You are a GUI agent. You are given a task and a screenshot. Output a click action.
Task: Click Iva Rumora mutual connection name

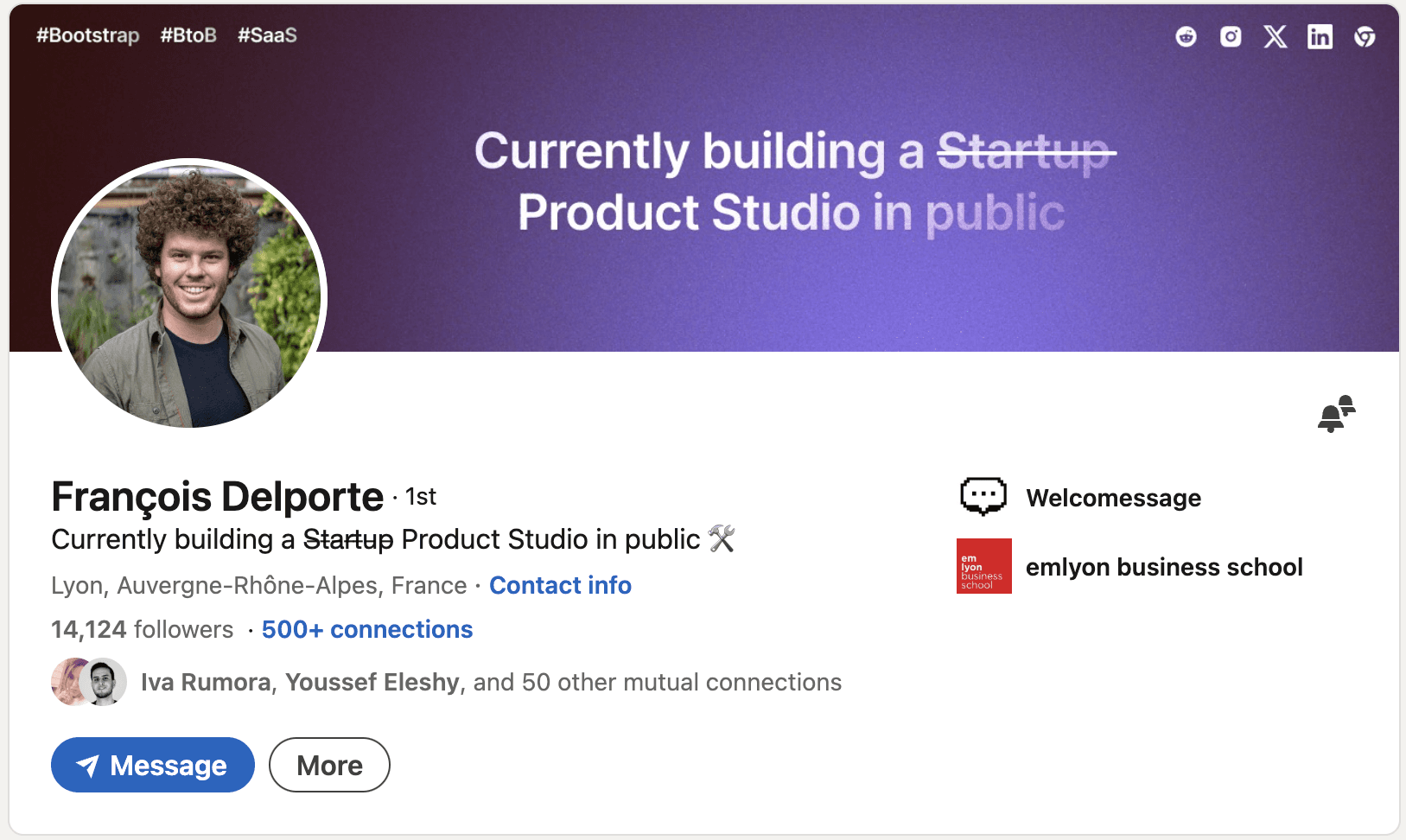(206, 682)
